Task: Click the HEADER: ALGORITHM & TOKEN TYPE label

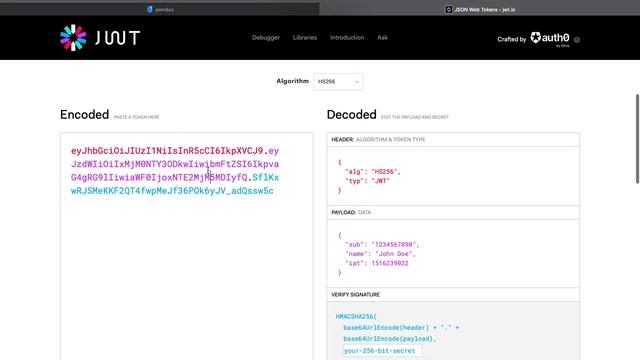Action: pyautogui.click(x=378, y=140)
